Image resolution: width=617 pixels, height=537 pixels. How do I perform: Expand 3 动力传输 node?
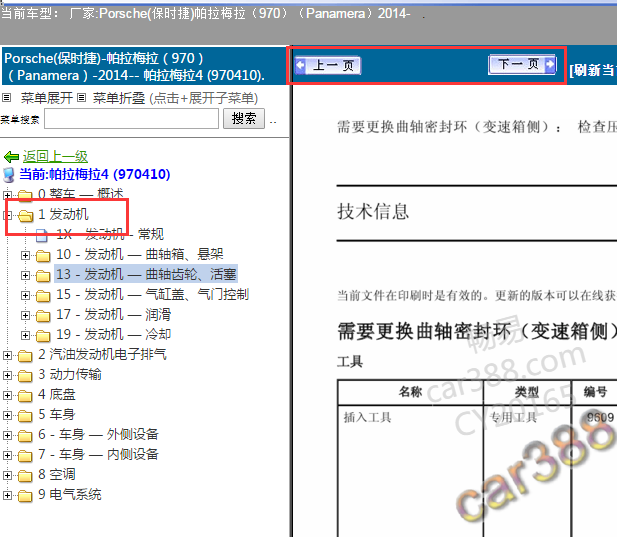7,375
